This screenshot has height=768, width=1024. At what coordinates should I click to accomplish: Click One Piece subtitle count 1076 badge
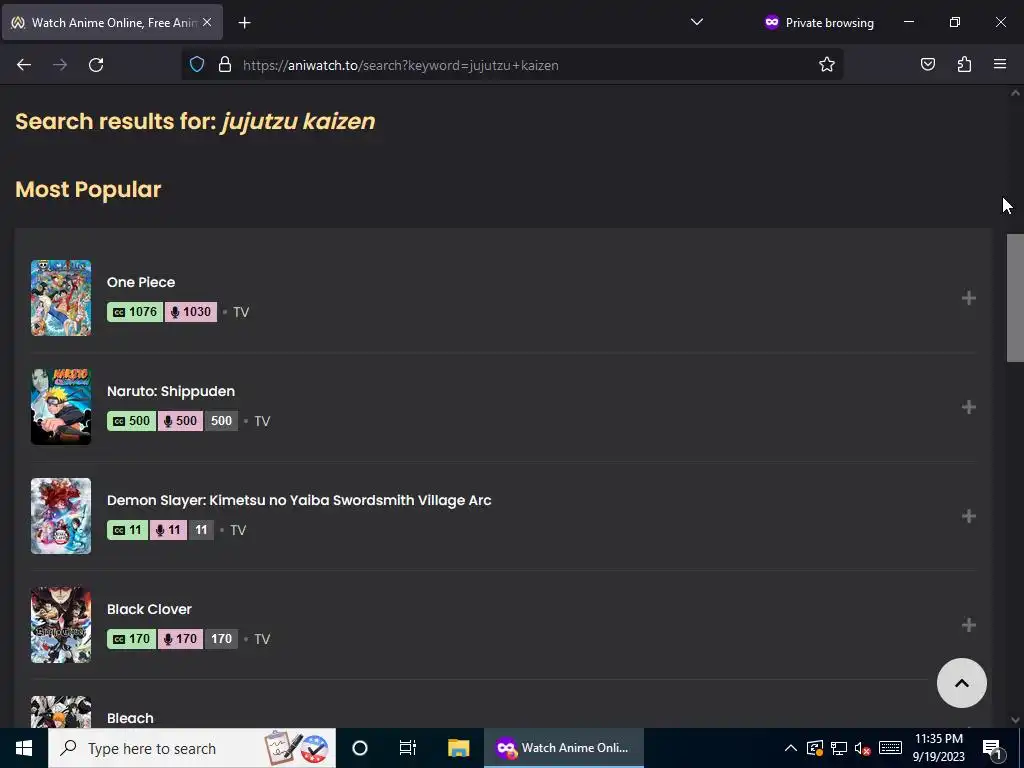(x=135, y=312)
